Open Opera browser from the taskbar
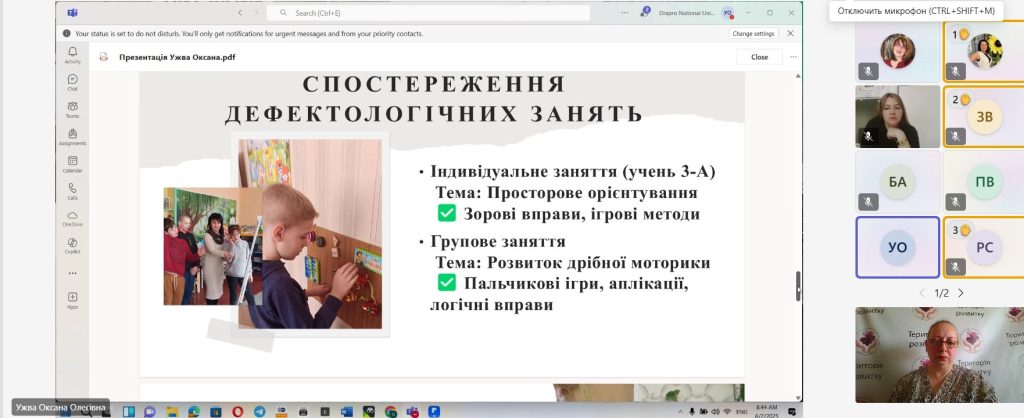The image size is (1024, 418). pos(238,411)
